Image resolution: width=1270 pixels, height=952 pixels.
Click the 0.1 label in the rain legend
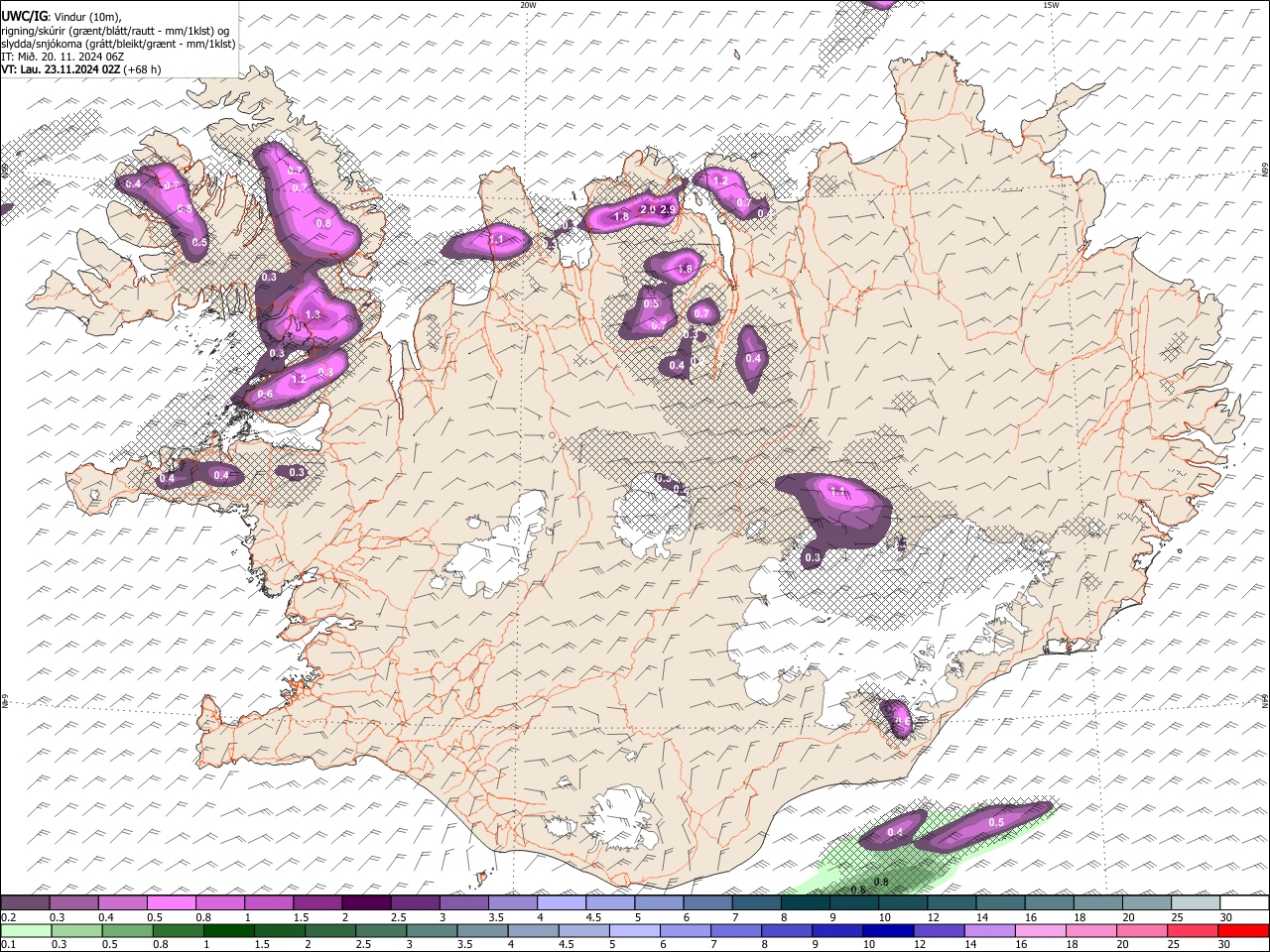coord(8,944)
